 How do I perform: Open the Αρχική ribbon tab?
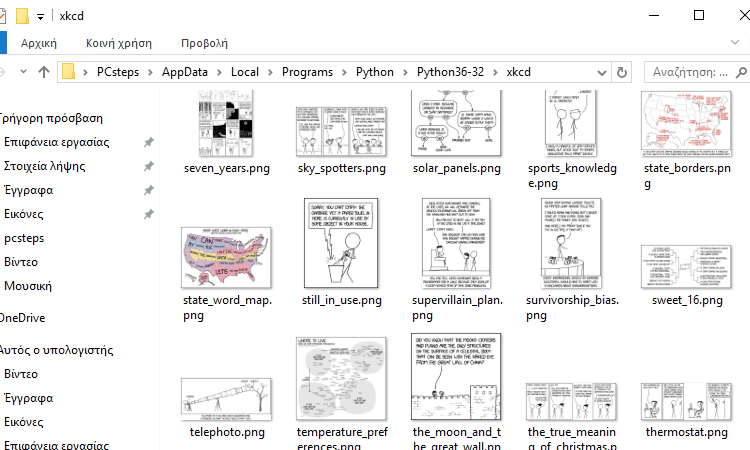click(x=39, y=43)
